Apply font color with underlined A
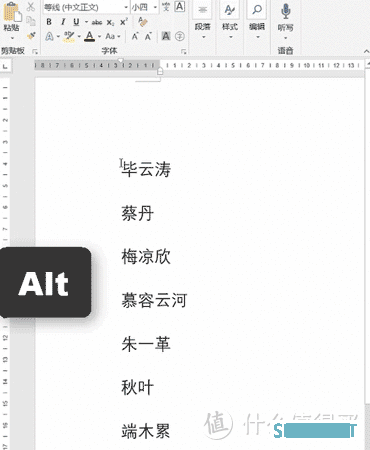The height and width of the screenshot is (450, 370). point(89,36)
